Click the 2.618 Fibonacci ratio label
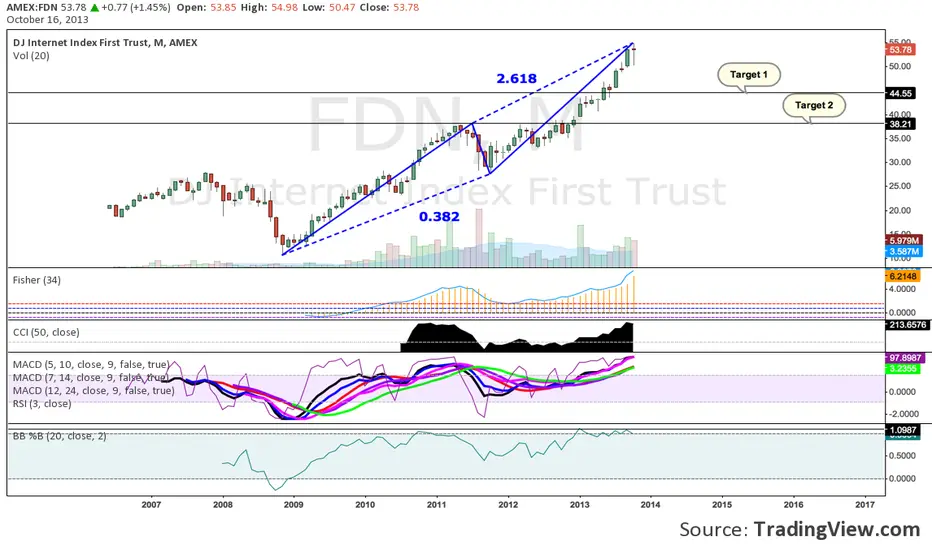 click(x=517, y=78)
